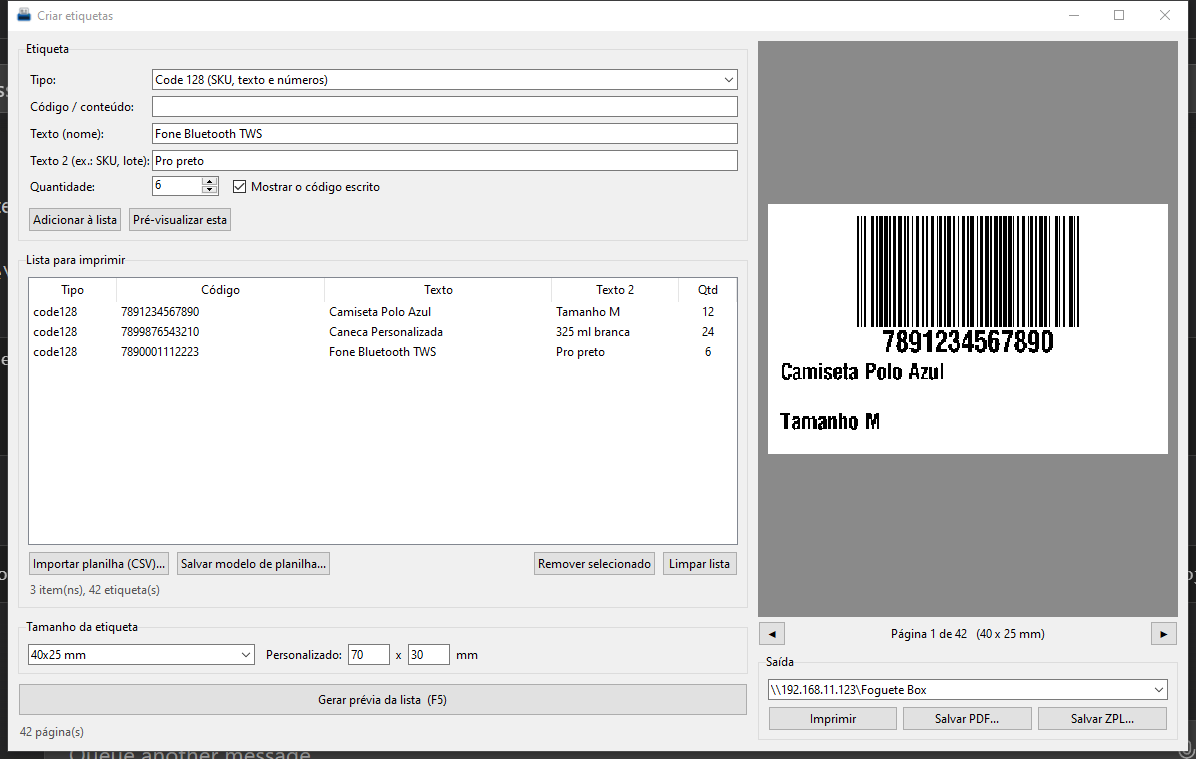Click custom height field showing 30
Image resolution: width=1196 pixels, height=759 pixels.
tap(428, 654)
